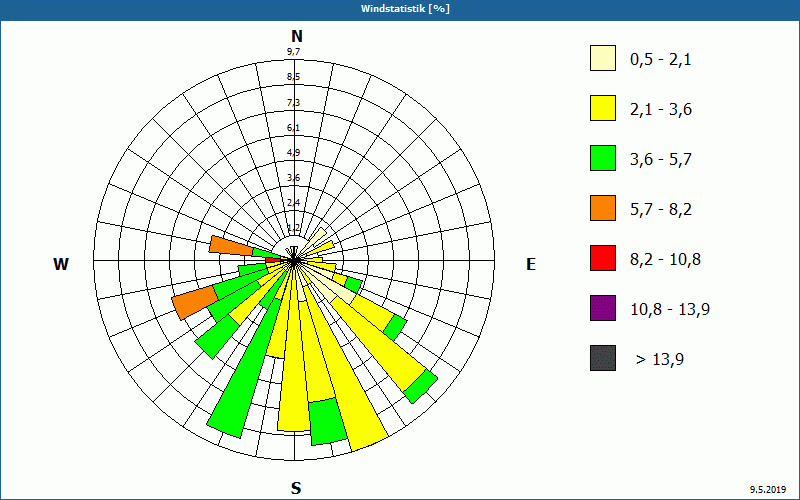This screenshot has height=500, width=800.
Task: Click the S compass label
Action: [296, 489]
